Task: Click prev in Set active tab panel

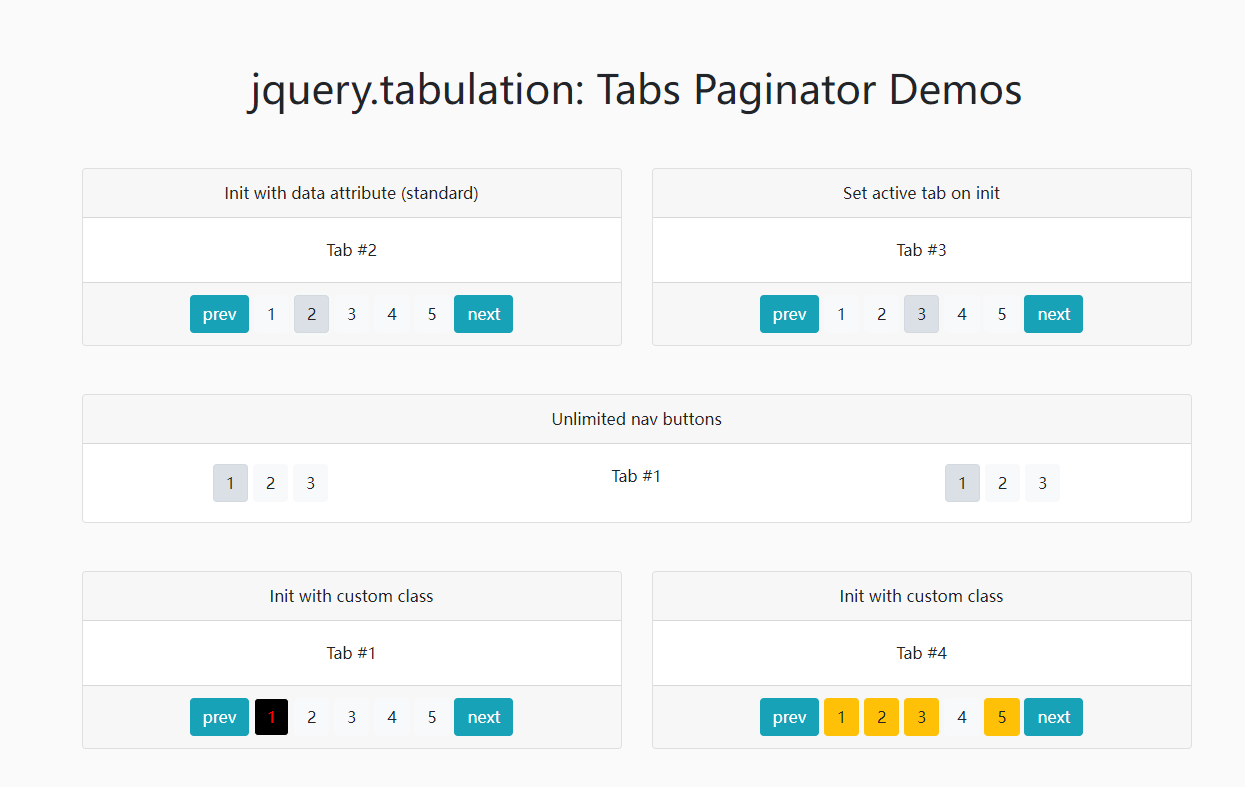Action: coord(789,314)
